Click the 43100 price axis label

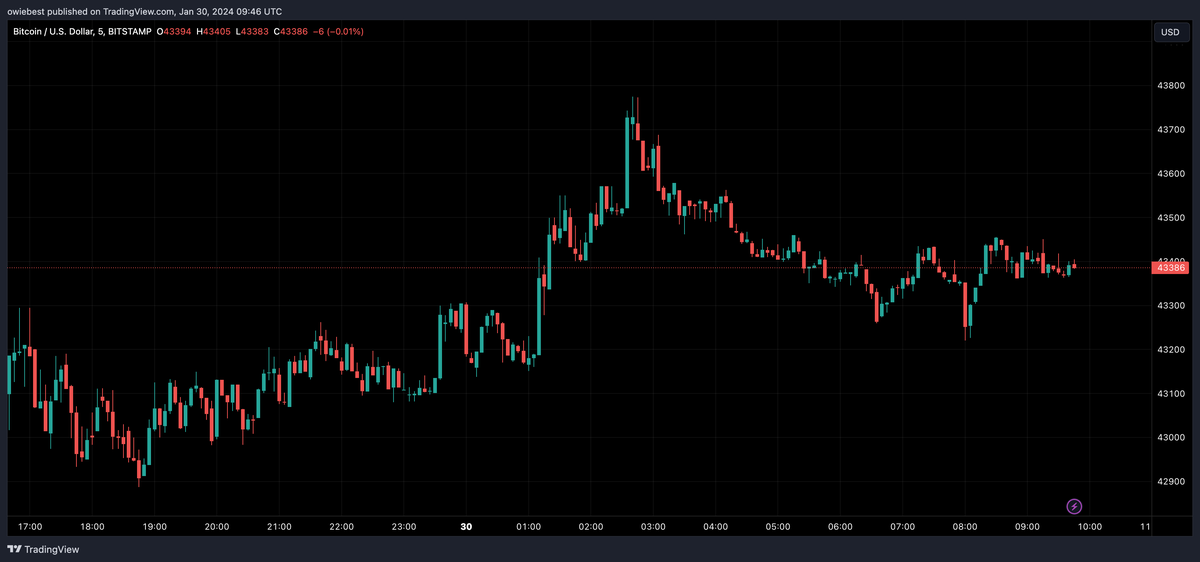(x=1171, y=394)
